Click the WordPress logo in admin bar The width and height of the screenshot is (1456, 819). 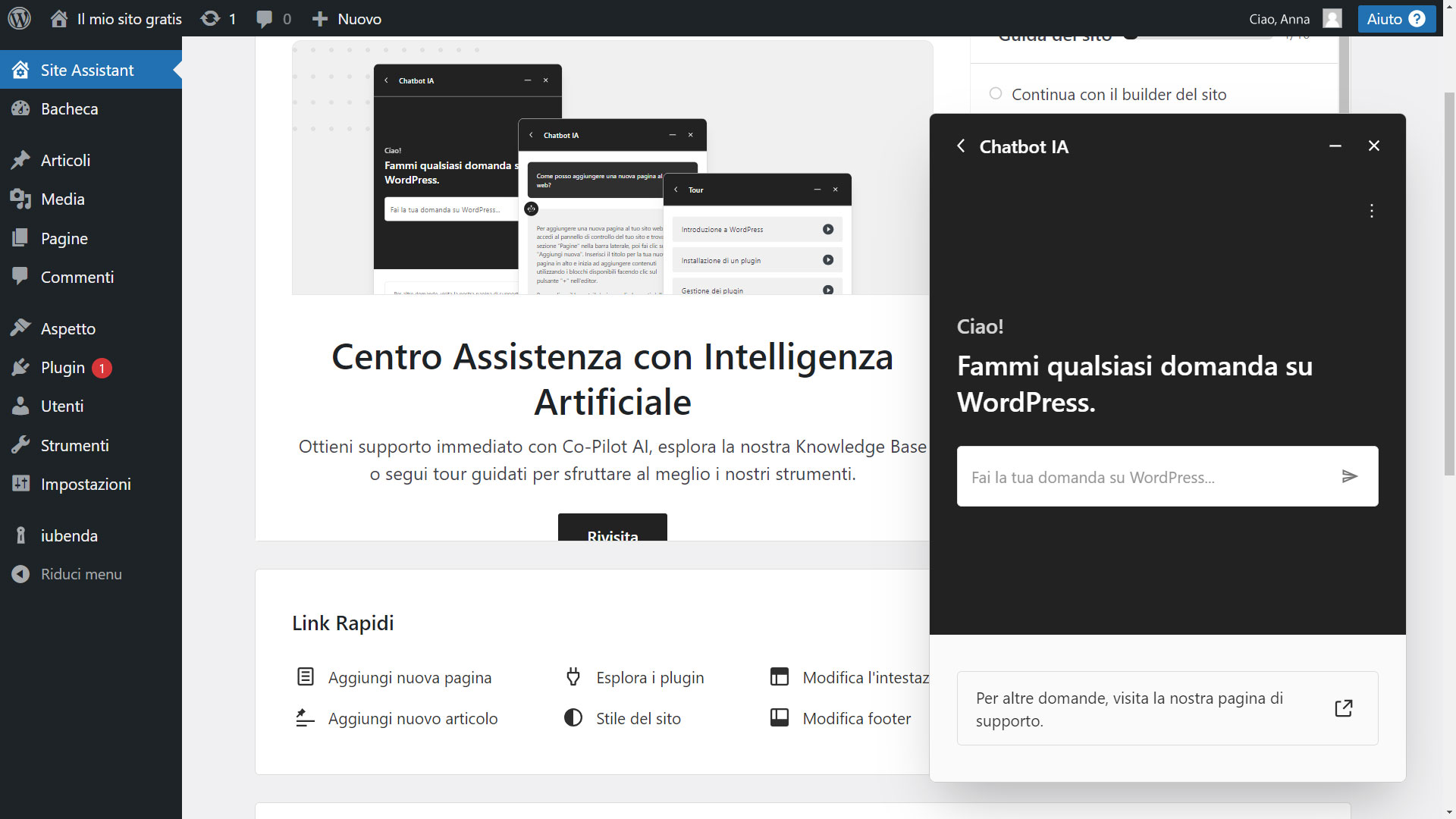click(19, 18)
